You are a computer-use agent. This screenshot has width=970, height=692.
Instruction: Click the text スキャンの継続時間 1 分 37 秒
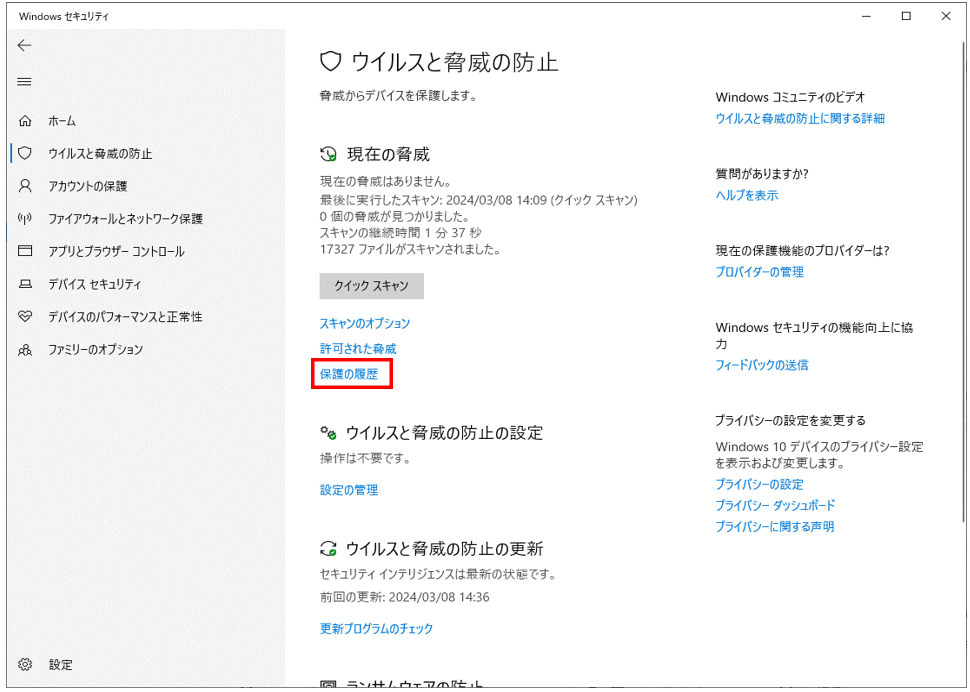click(401, 233)
